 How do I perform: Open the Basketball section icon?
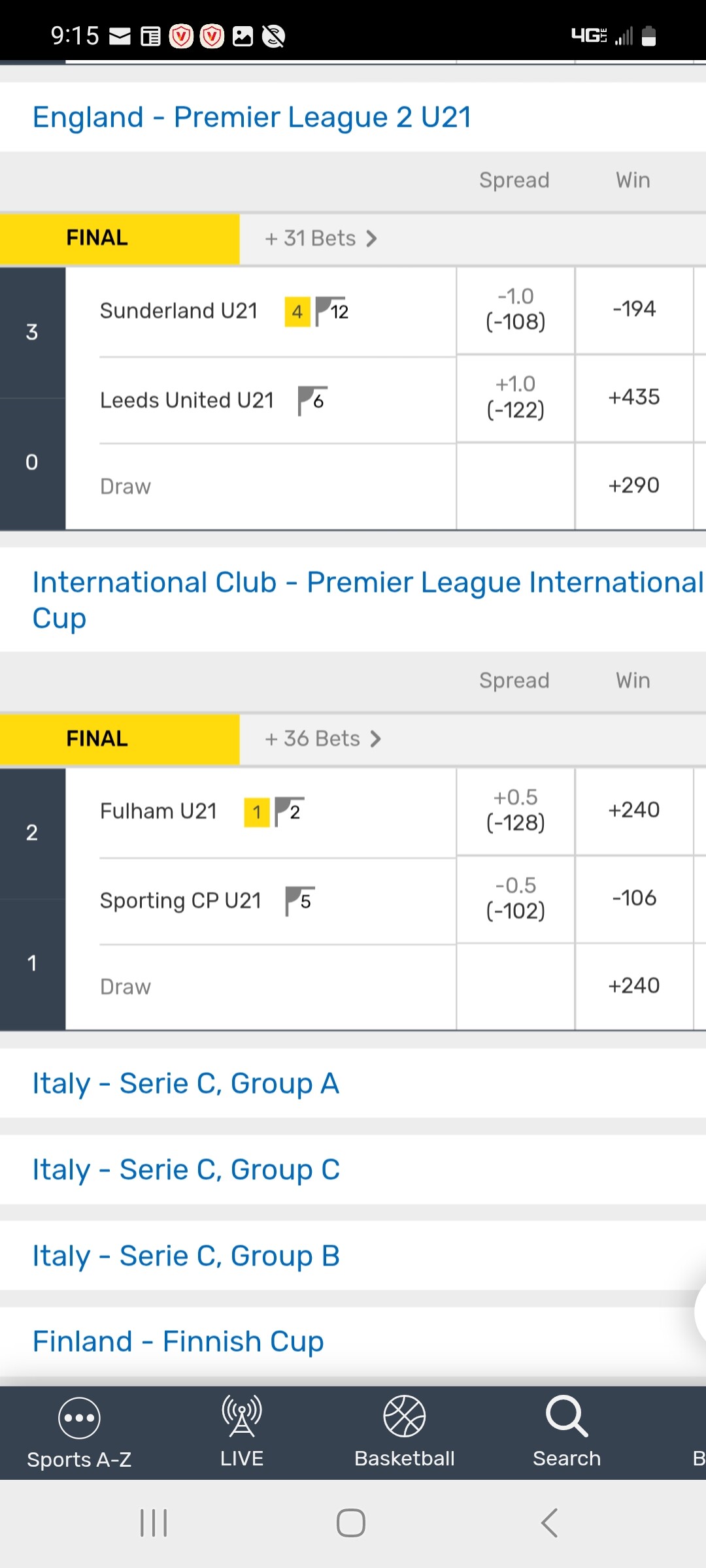click(404, 1416)
